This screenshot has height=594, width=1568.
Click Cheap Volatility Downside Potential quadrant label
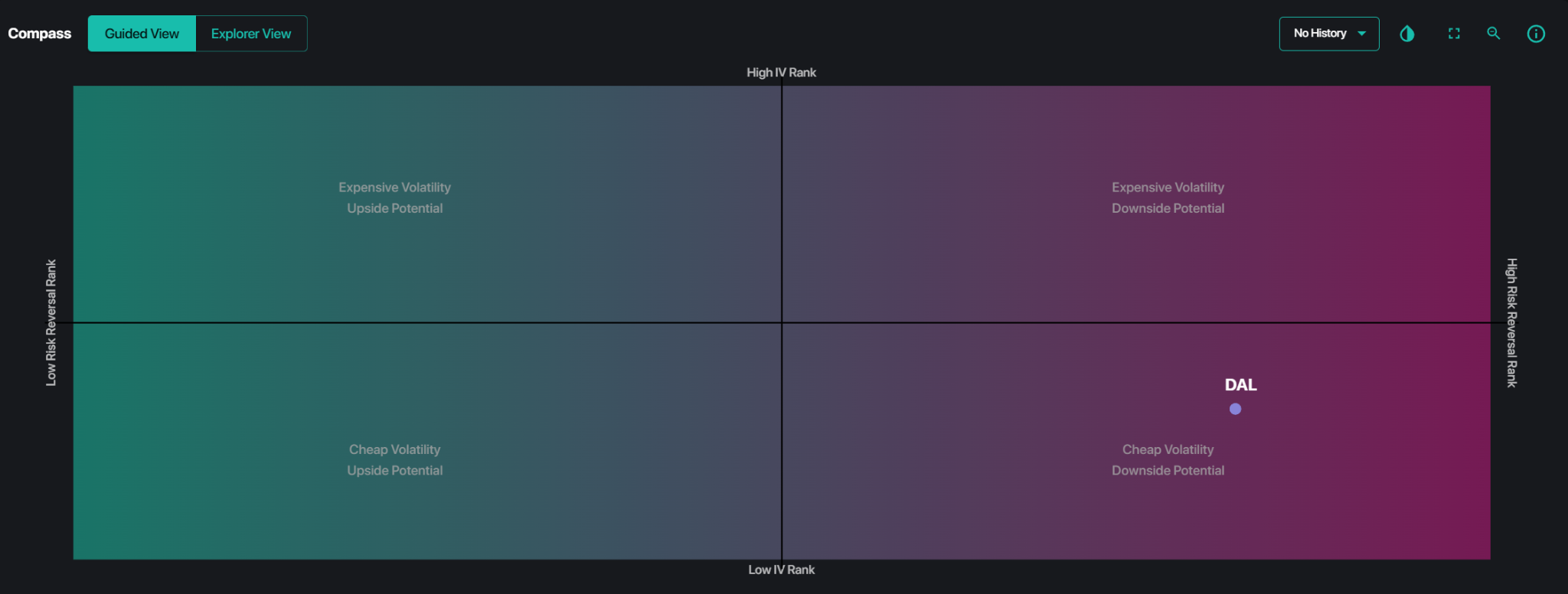click(1168, 460)
